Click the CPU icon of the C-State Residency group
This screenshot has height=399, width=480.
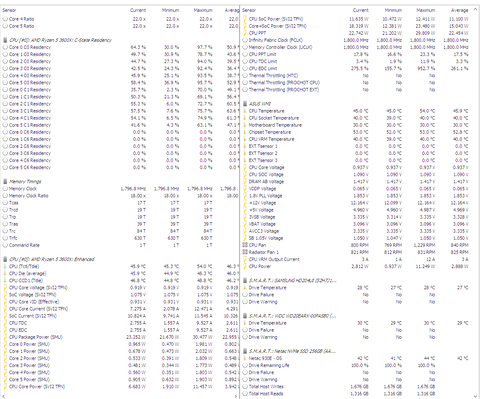[5, 40]
